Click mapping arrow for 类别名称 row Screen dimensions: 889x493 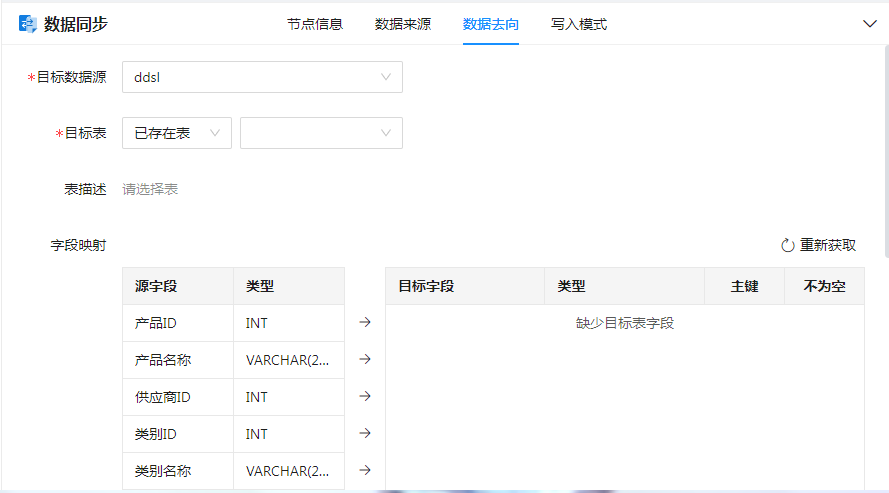tap(365, 470)
